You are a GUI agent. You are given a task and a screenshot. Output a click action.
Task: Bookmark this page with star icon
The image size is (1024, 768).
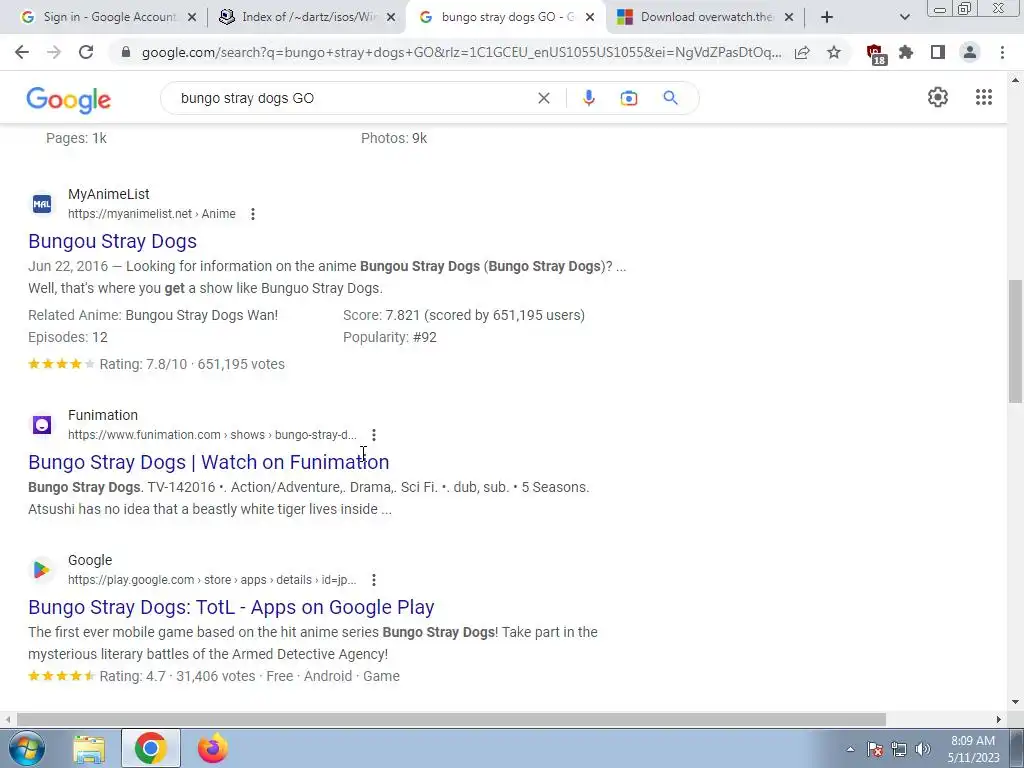[x=834, y=52]
